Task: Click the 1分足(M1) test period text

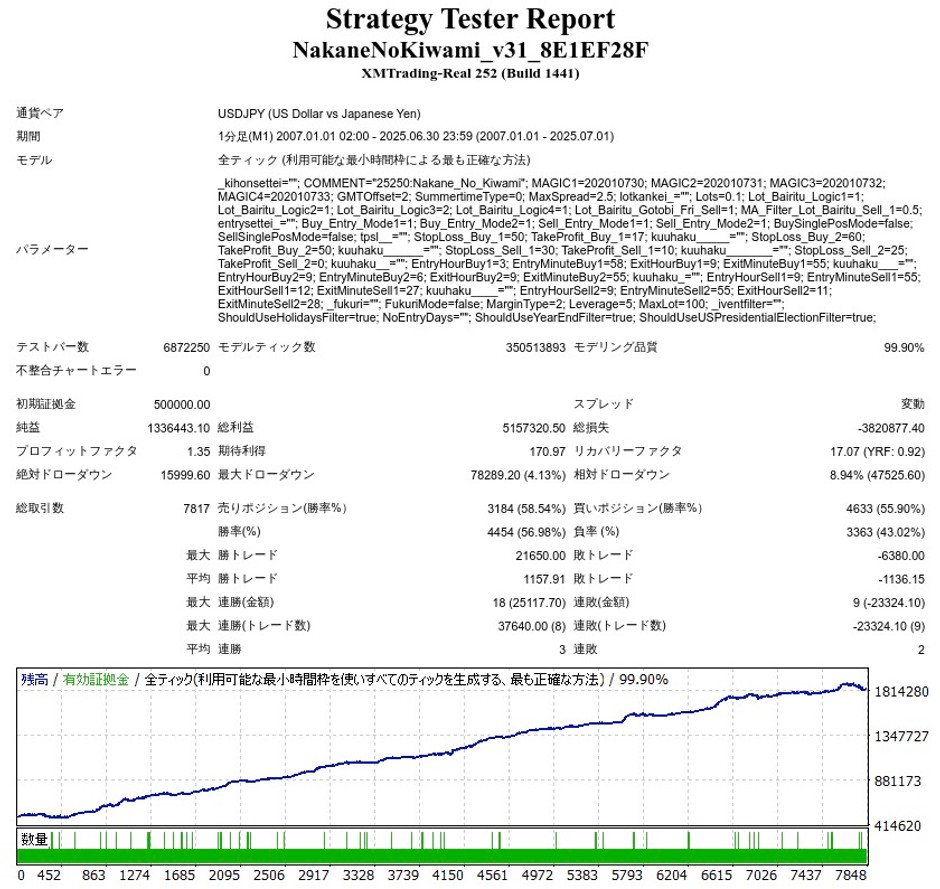Action: pos(415,137)
